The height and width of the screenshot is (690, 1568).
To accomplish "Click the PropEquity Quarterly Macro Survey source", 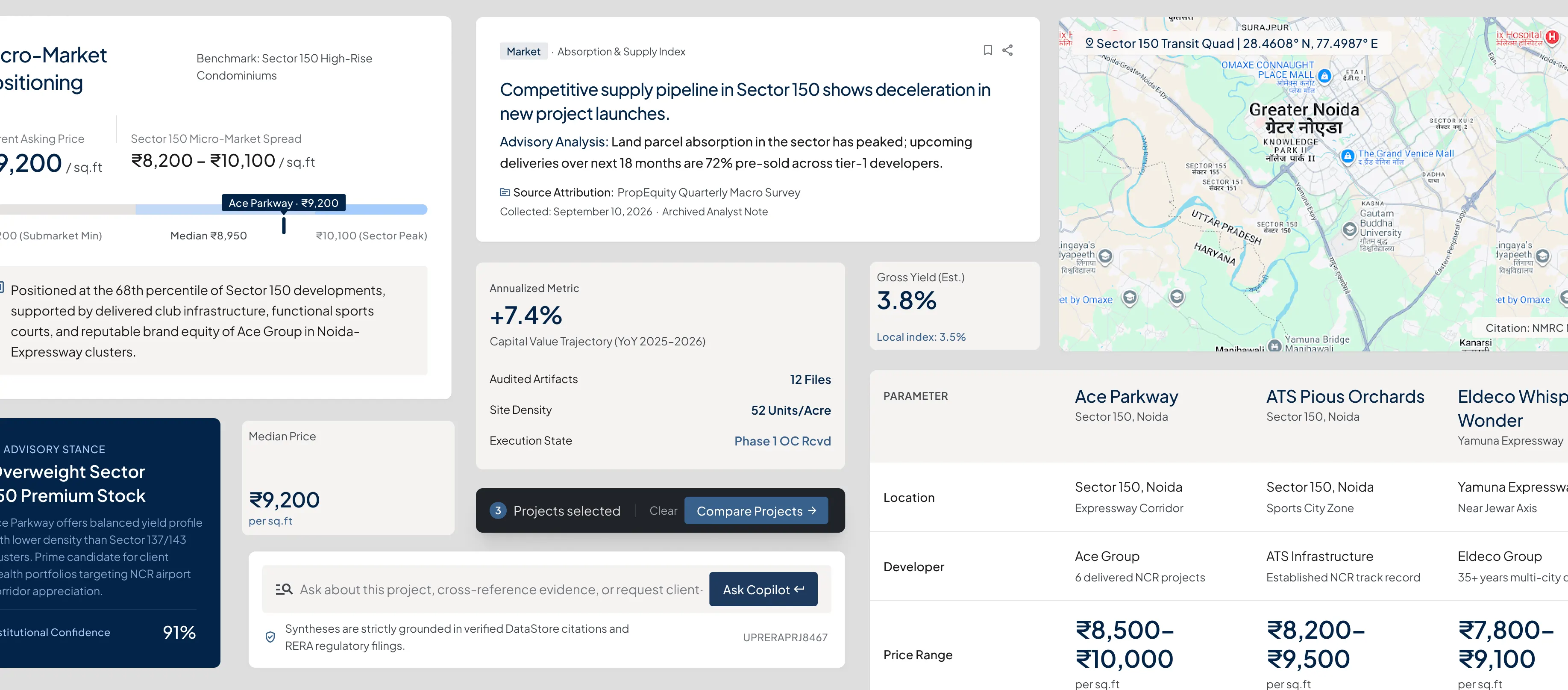I will click(x=708, y=192).
